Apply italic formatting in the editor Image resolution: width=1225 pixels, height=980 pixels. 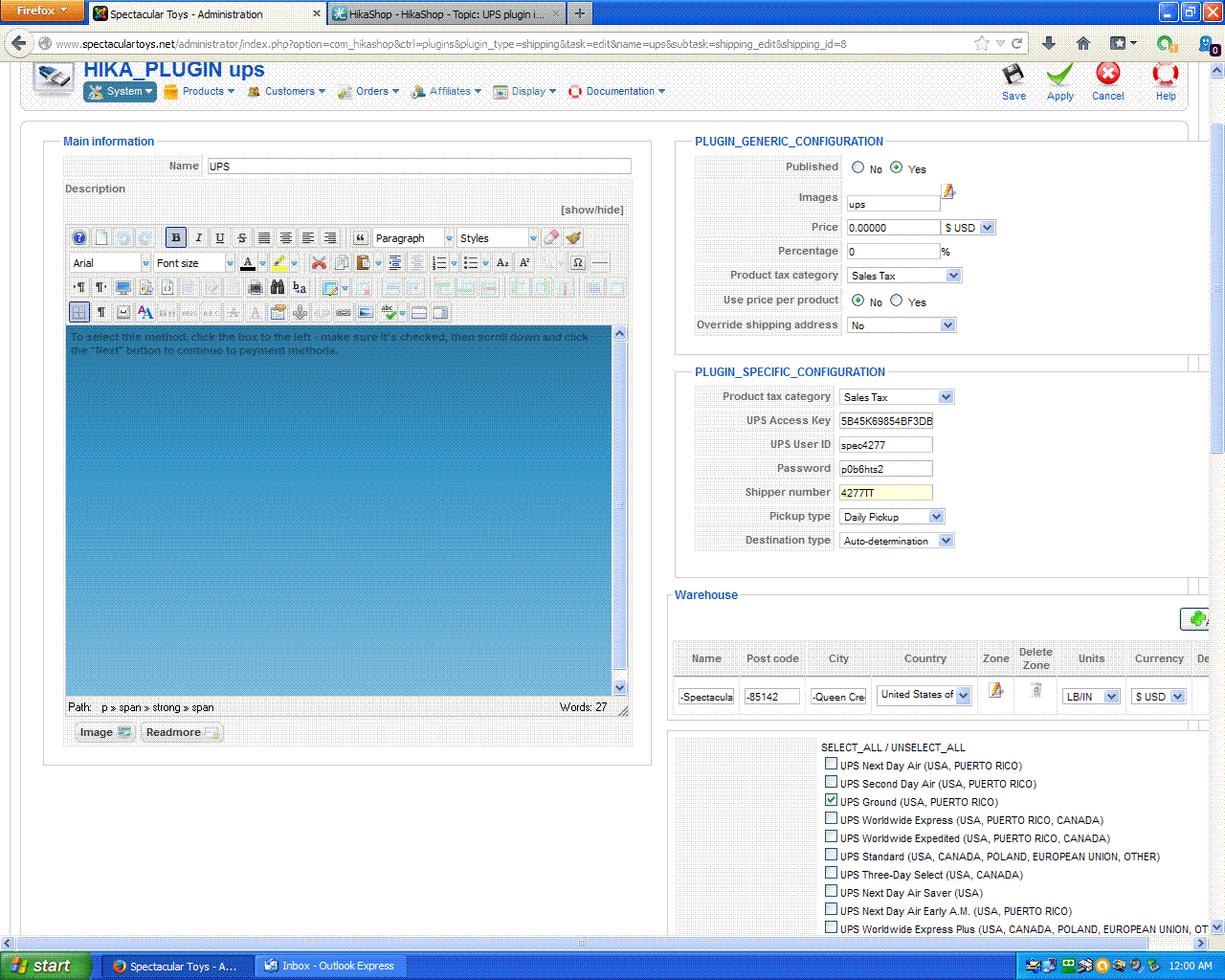(198, 238)
